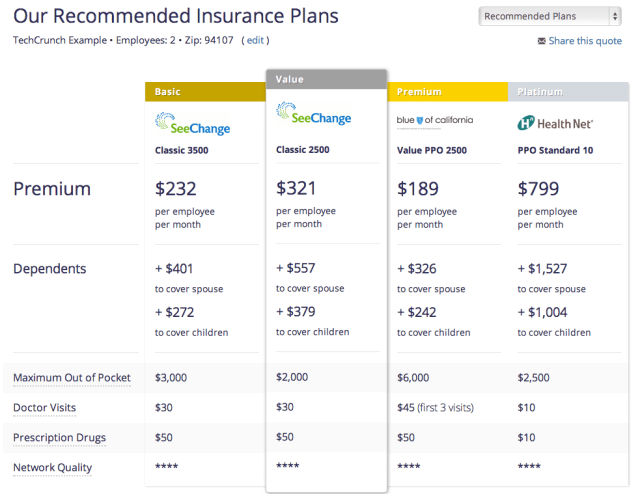This screenshot has width=640, height=494.
Task: Open the Recommended Plans dropdown
Action: pos(550,16)
